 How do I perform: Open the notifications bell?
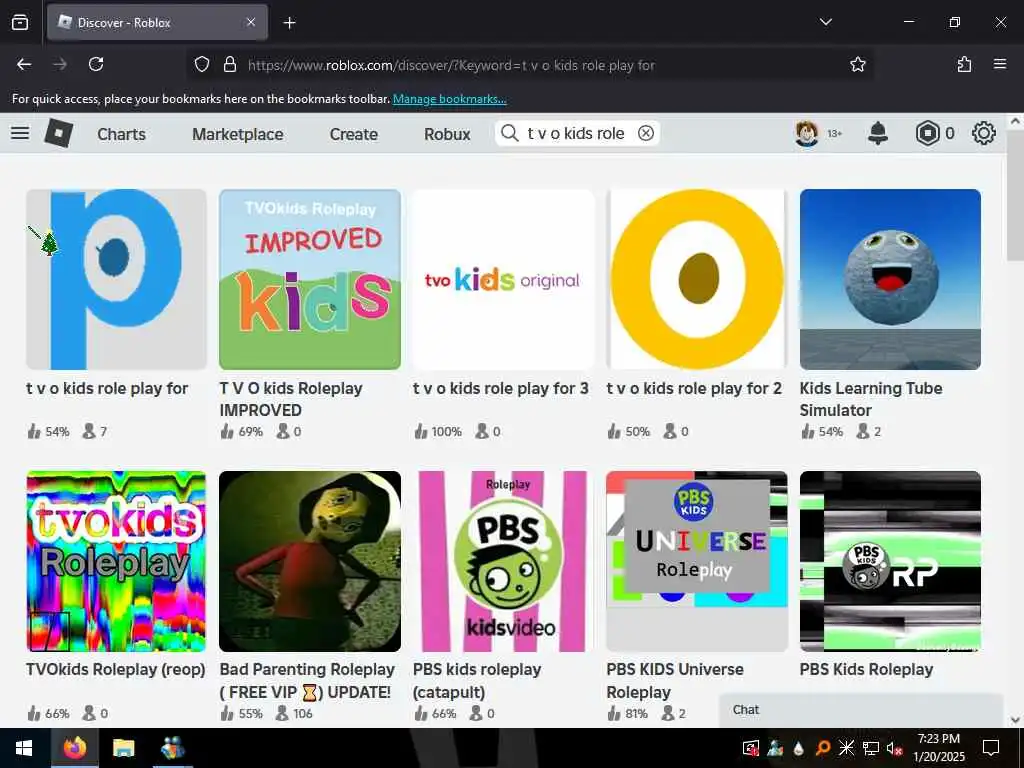(x=878, y=133)
